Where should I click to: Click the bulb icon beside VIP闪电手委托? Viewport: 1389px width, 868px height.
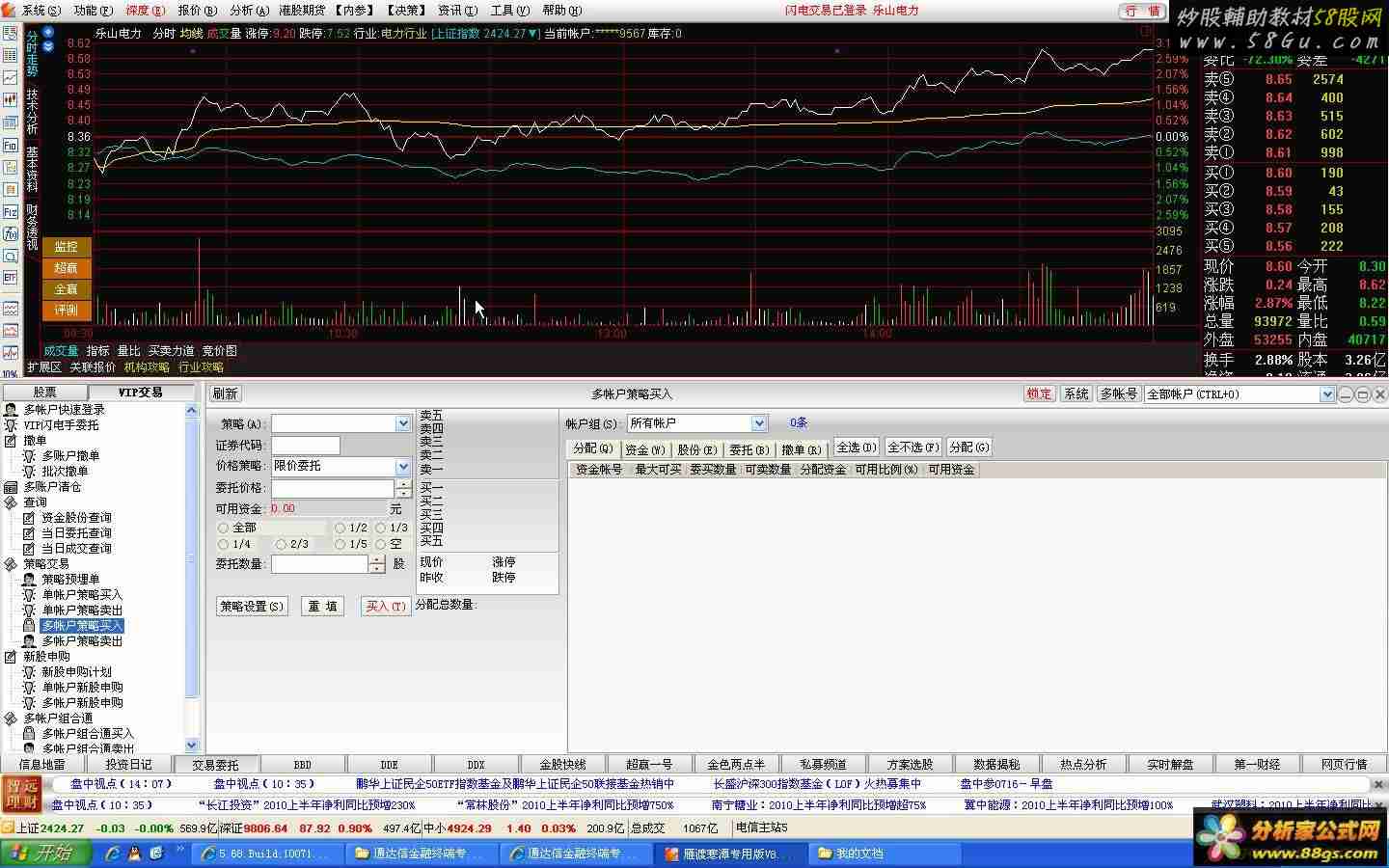pos(12,425)
